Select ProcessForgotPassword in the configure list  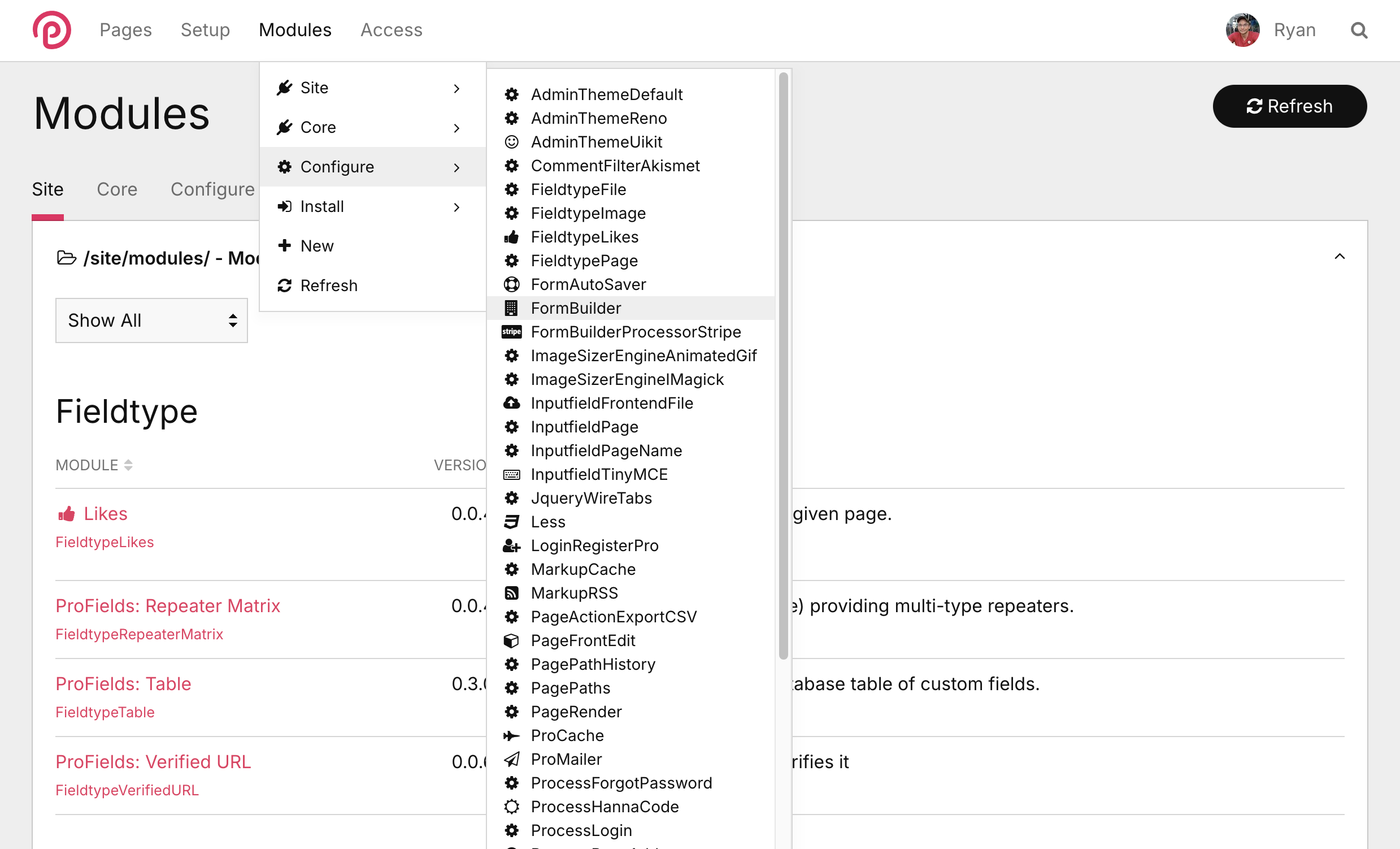631,783
